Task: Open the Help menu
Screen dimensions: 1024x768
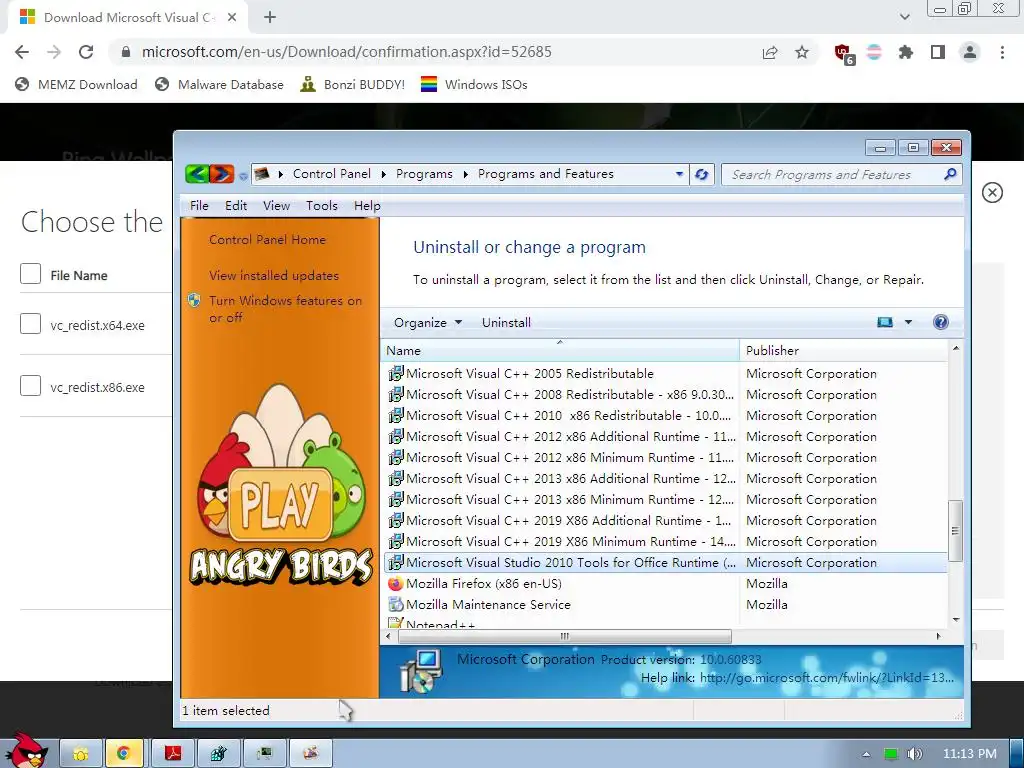Action: 367,206
